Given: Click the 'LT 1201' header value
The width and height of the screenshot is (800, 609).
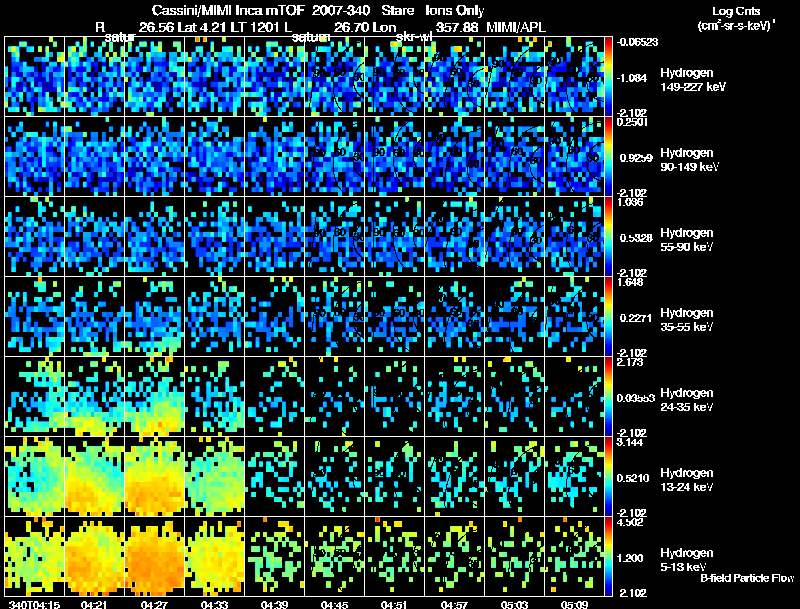Looking at the screenshot, I should click(x=257, y=27).
